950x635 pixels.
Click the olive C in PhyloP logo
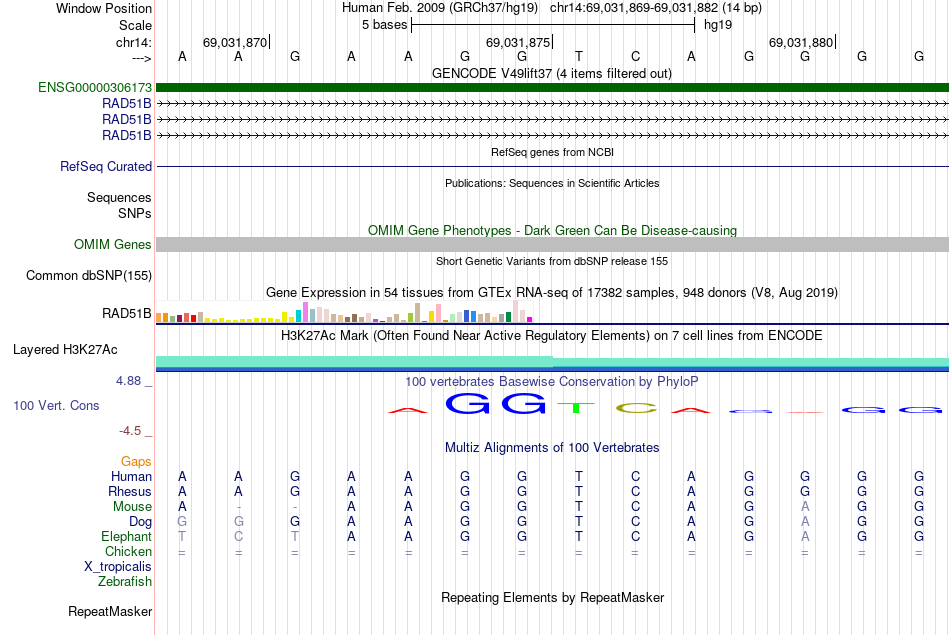(636, 408)
